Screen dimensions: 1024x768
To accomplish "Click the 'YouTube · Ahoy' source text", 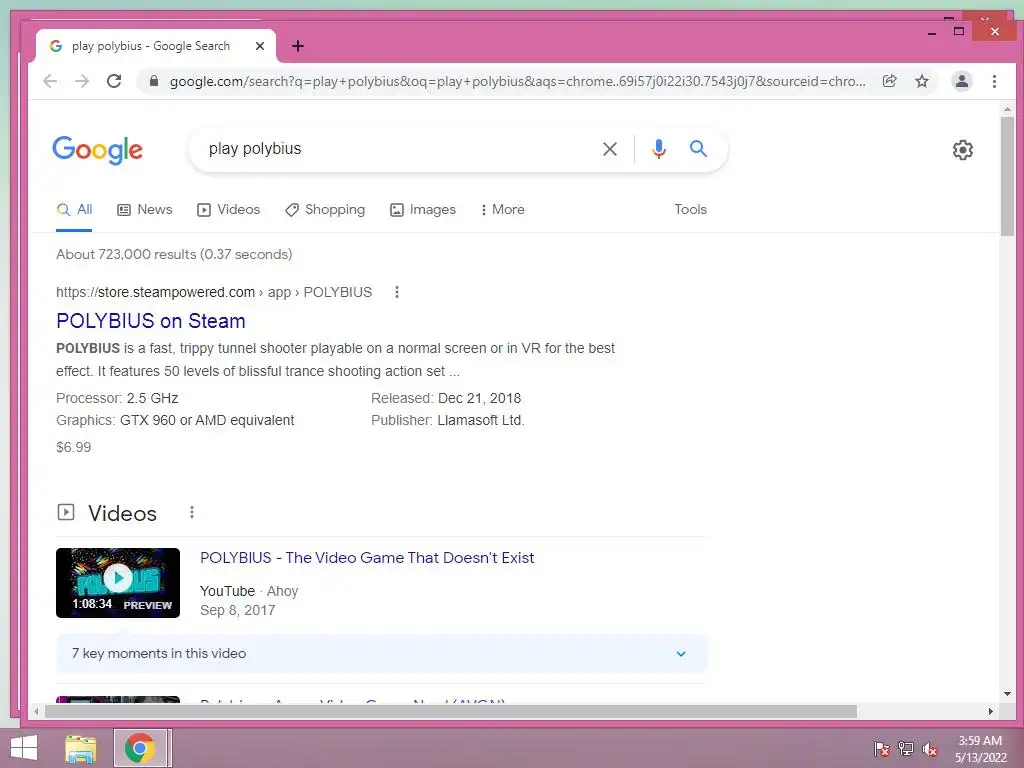I will (x=249, y=591).
